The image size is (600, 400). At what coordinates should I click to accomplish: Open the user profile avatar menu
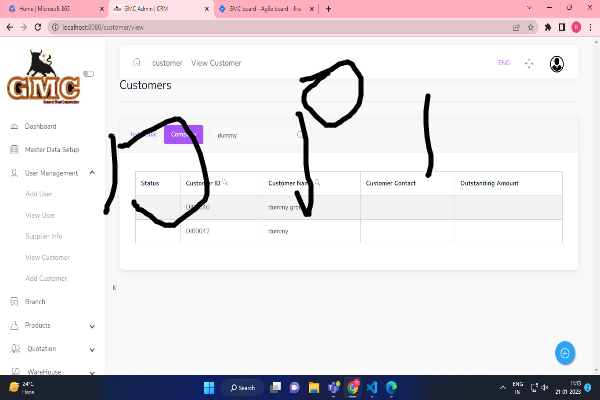(557, 63)
